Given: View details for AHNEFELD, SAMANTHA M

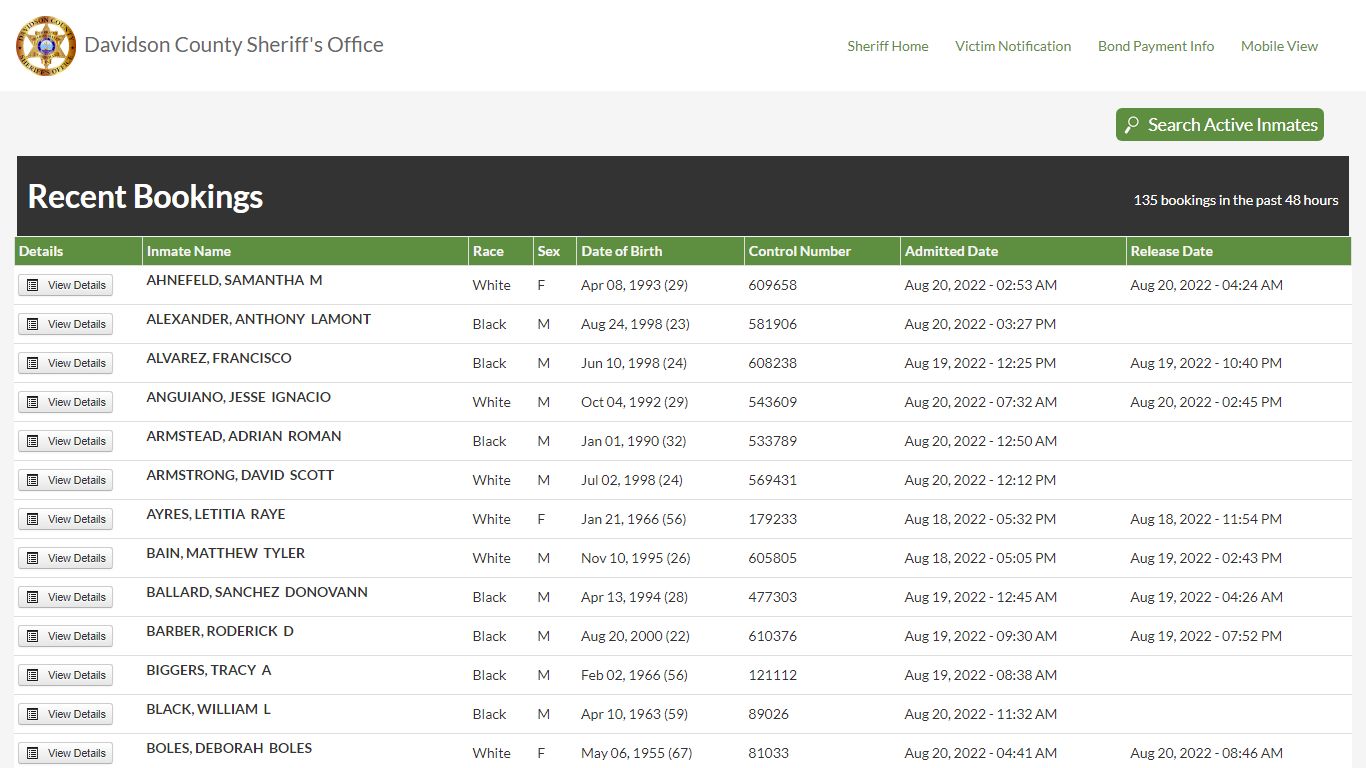Looking at the screenshot, I should [x=66, y=285].
